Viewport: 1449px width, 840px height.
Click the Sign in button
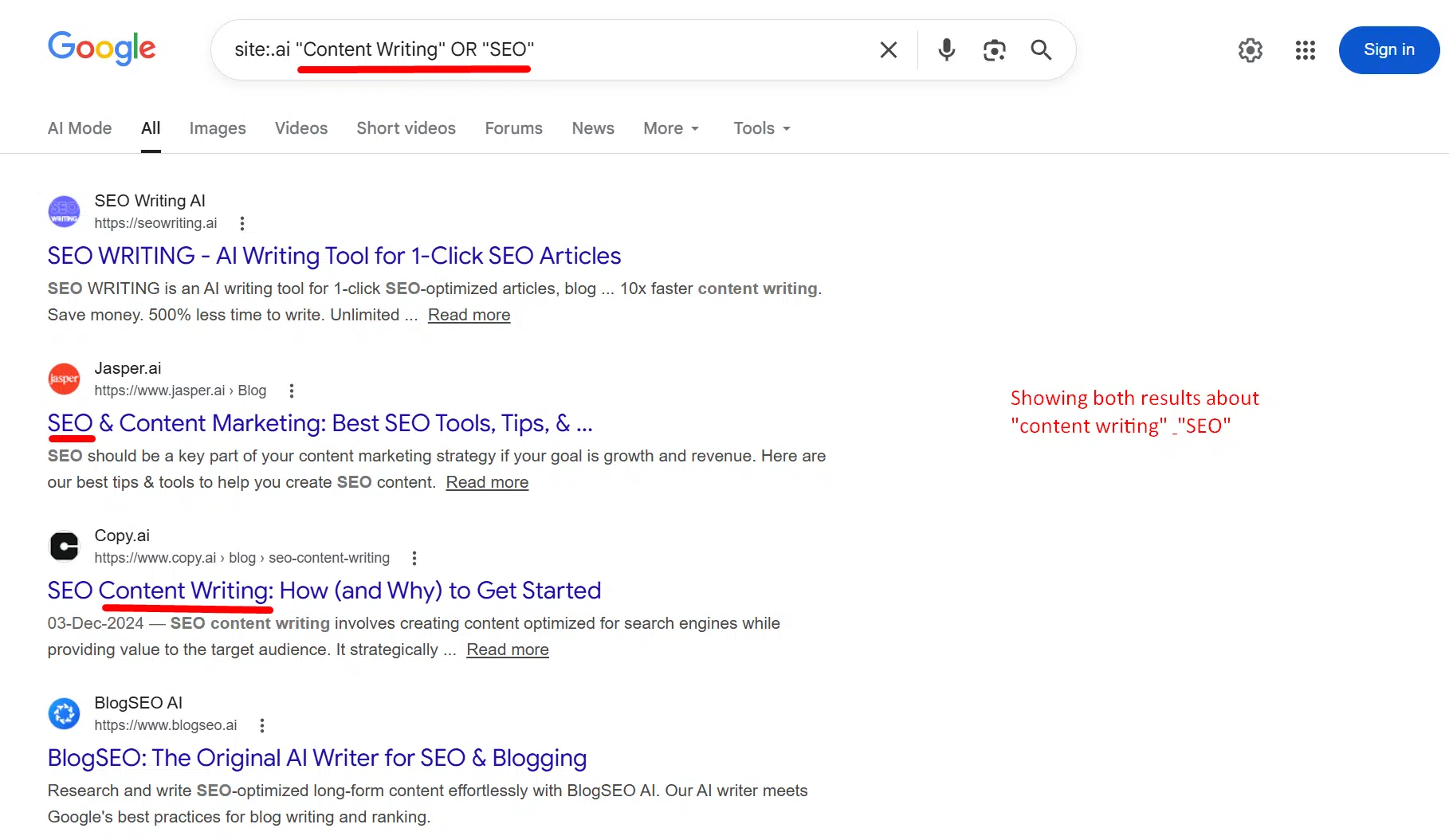(1388, 49)
